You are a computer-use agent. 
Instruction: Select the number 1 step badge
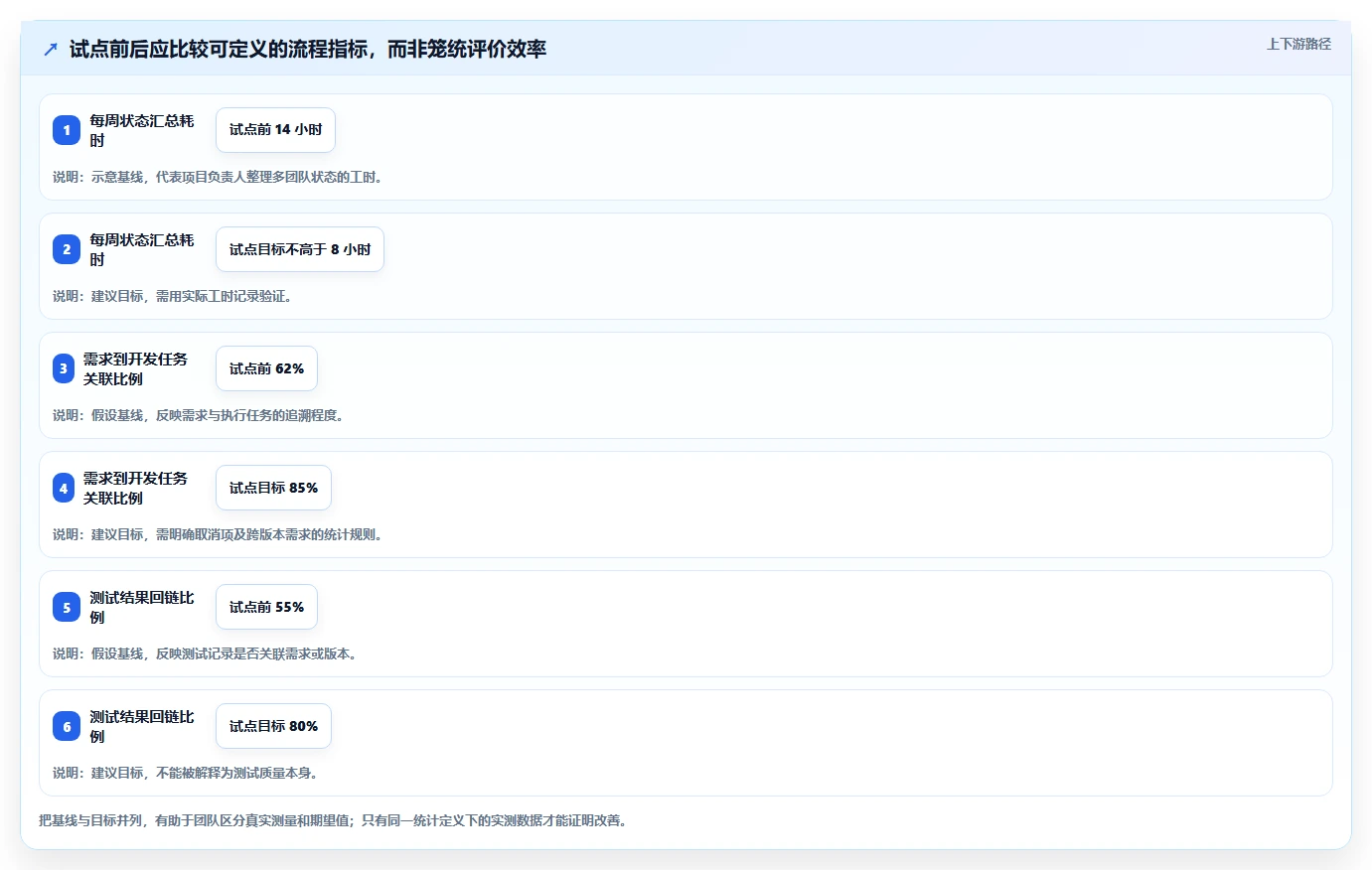coord(67,130)
